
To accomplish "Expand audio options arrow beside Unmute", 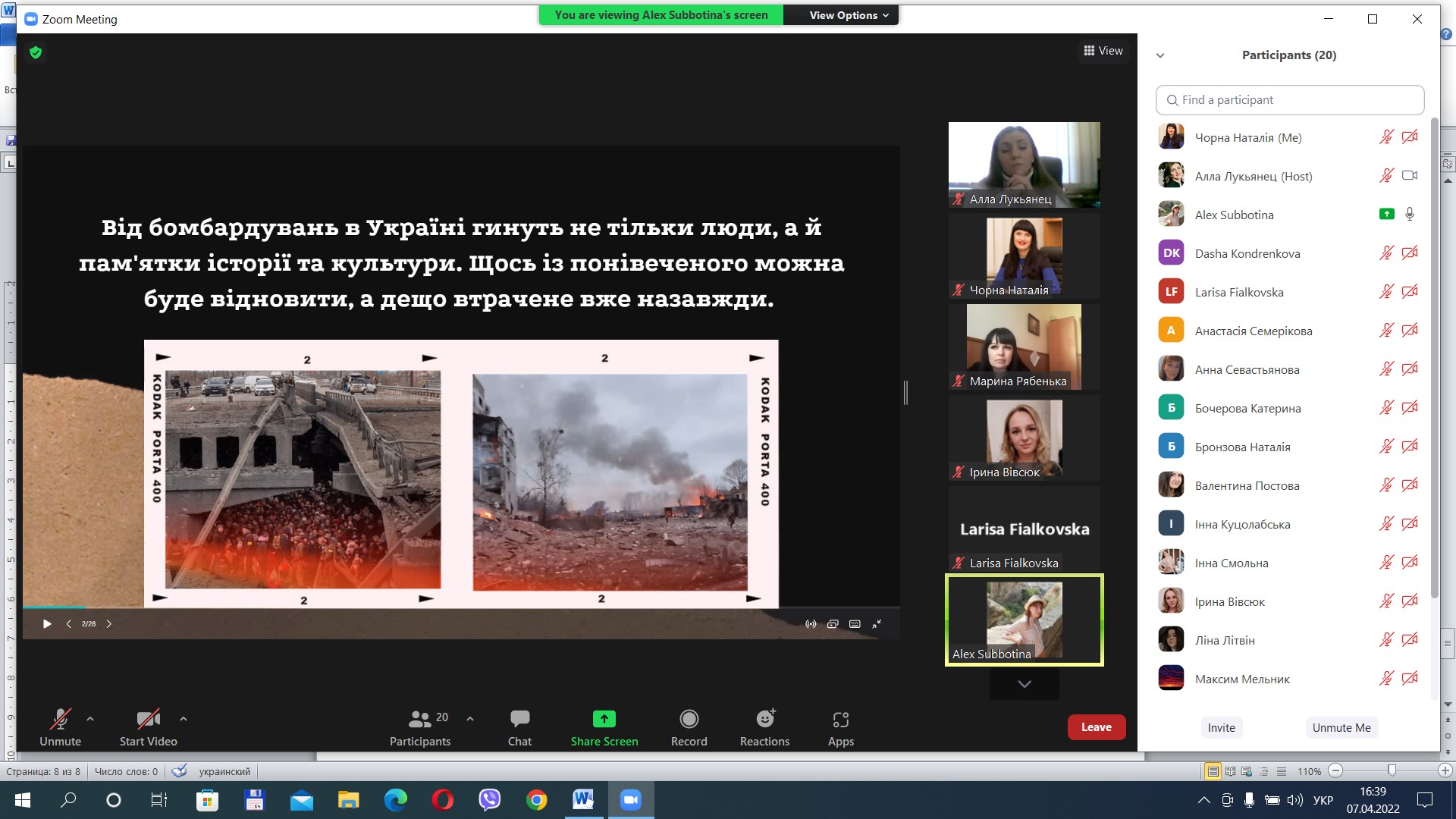I will 90,718.
